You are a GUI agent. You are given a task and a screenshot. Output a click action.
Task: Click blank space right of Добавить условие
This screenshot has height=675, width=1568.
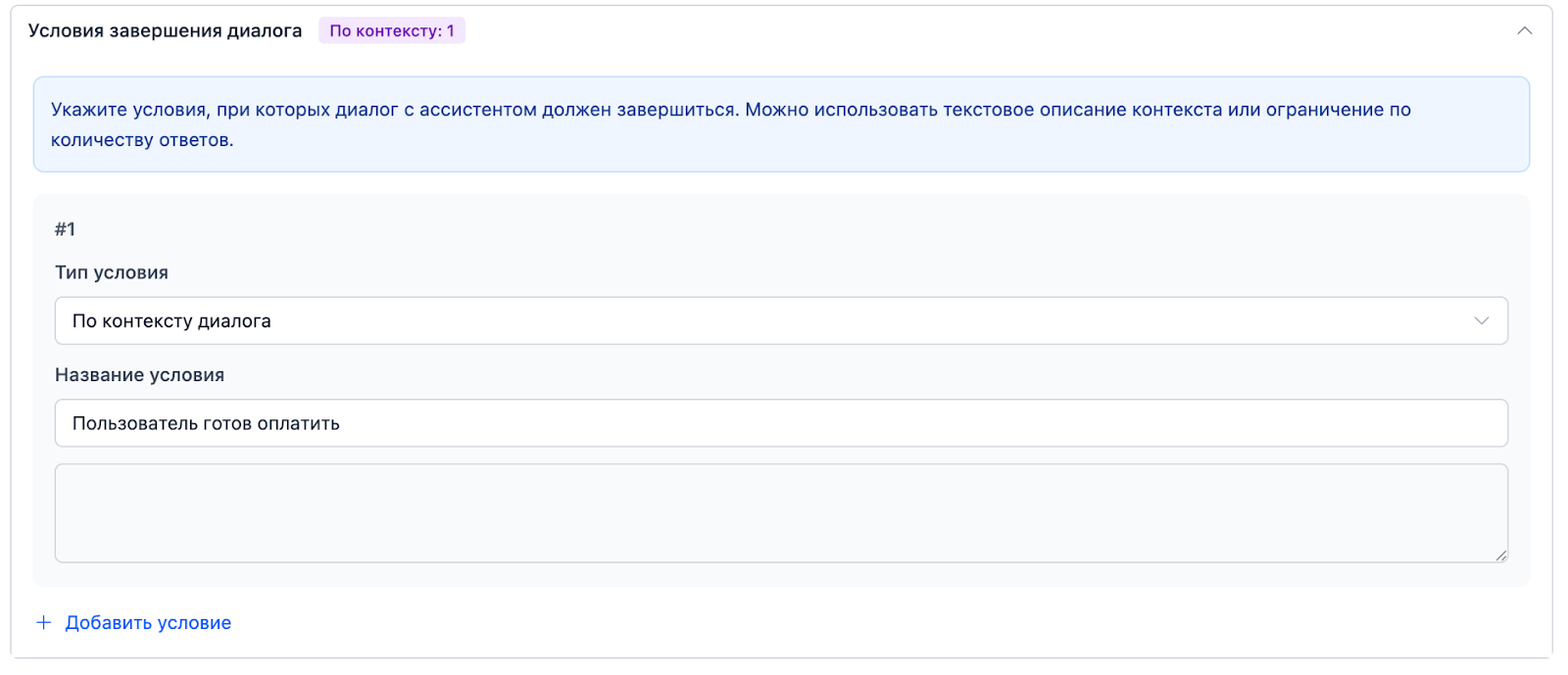tap(784, 623)
